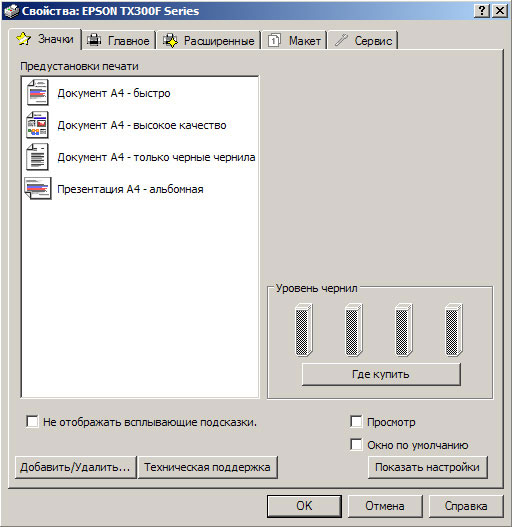Click the question mark help button in title bar

click(x=482, y=11)
